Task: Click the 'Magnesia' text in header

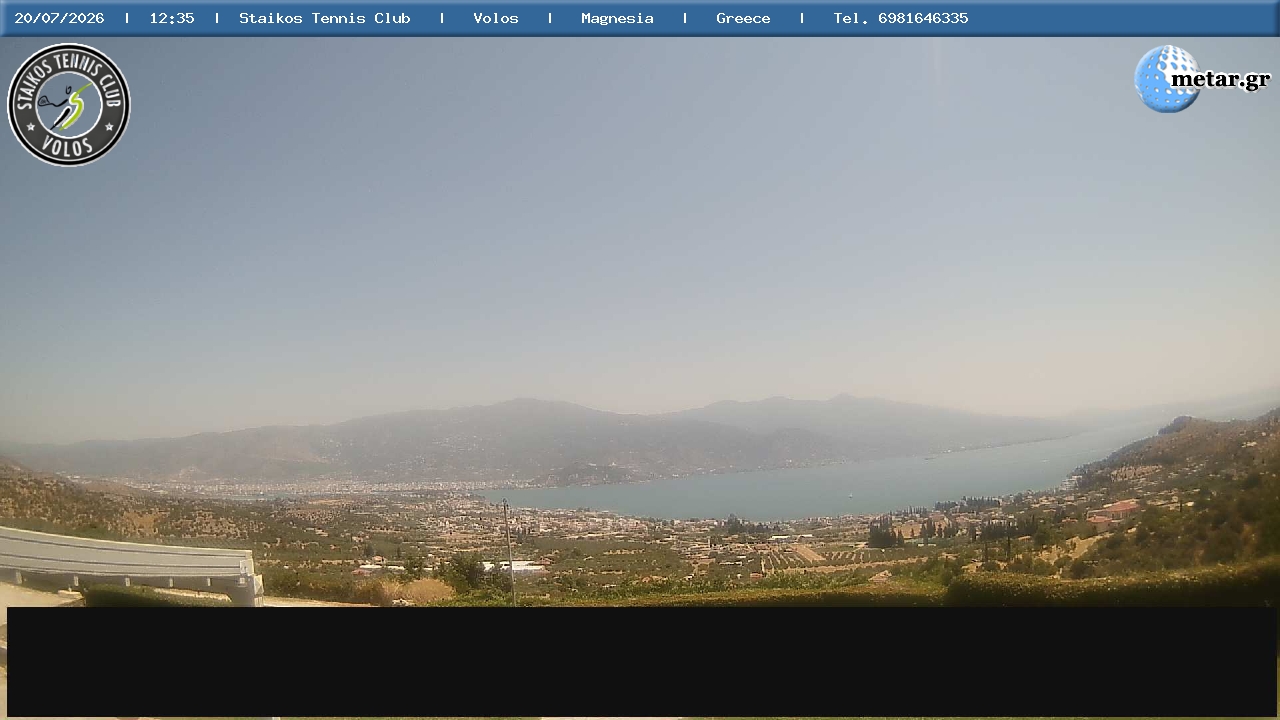Action: (617, 18)
